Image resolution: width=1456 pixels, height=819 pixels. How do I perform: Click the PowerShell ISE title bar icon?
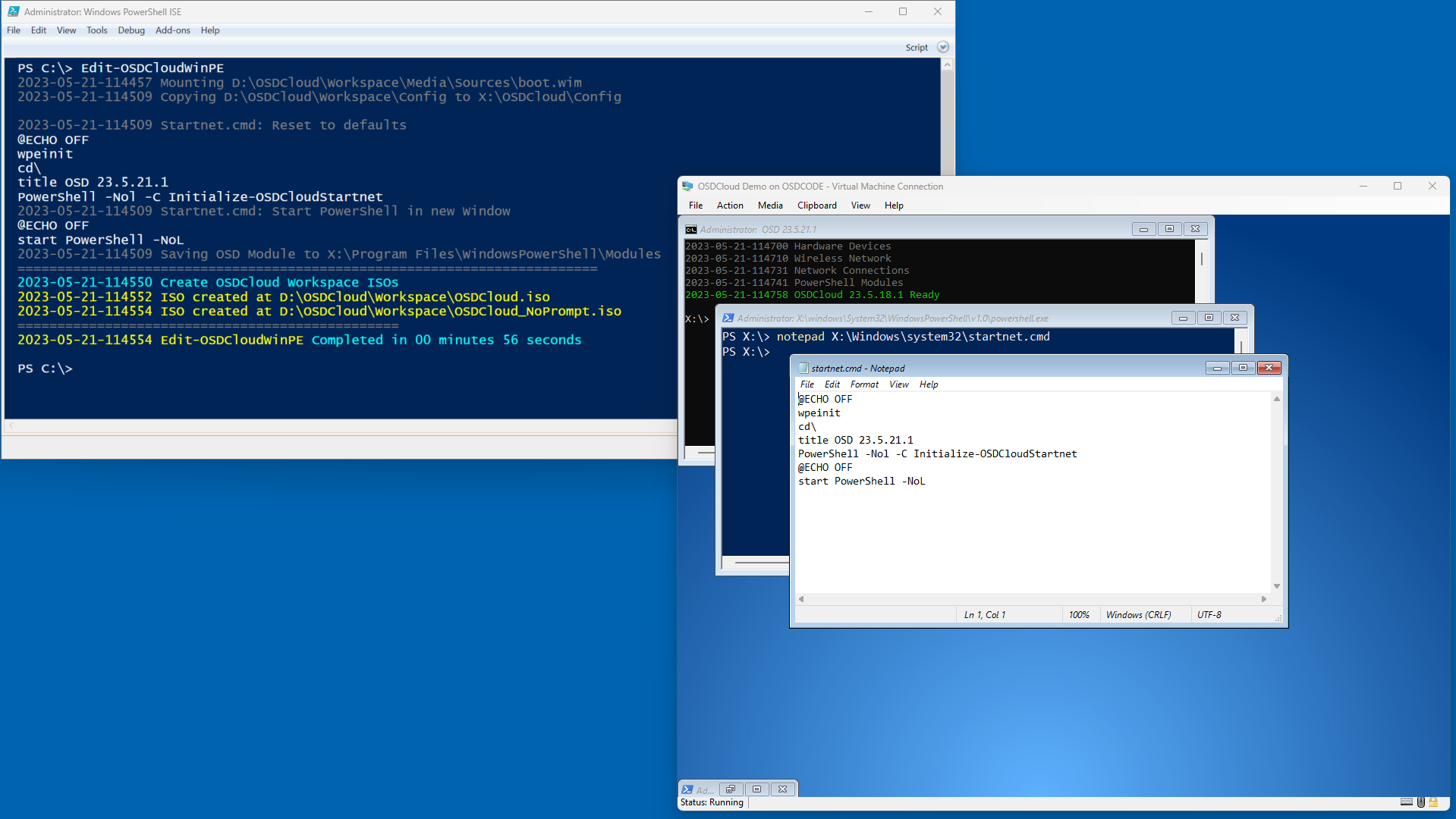(x=13, y=11)
